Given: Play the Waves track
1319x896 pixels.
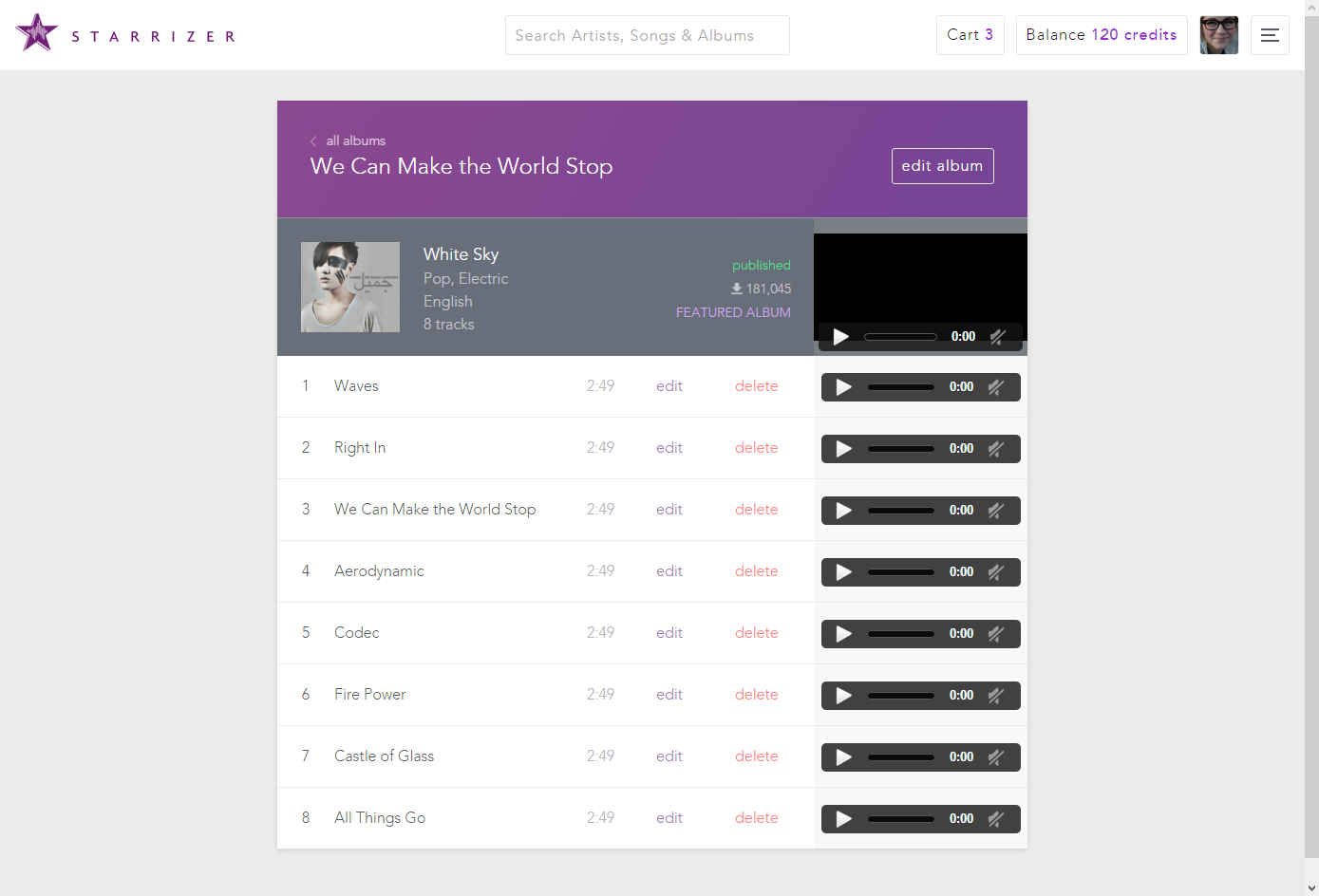Looking at the screenshot, I should point(843,387).
